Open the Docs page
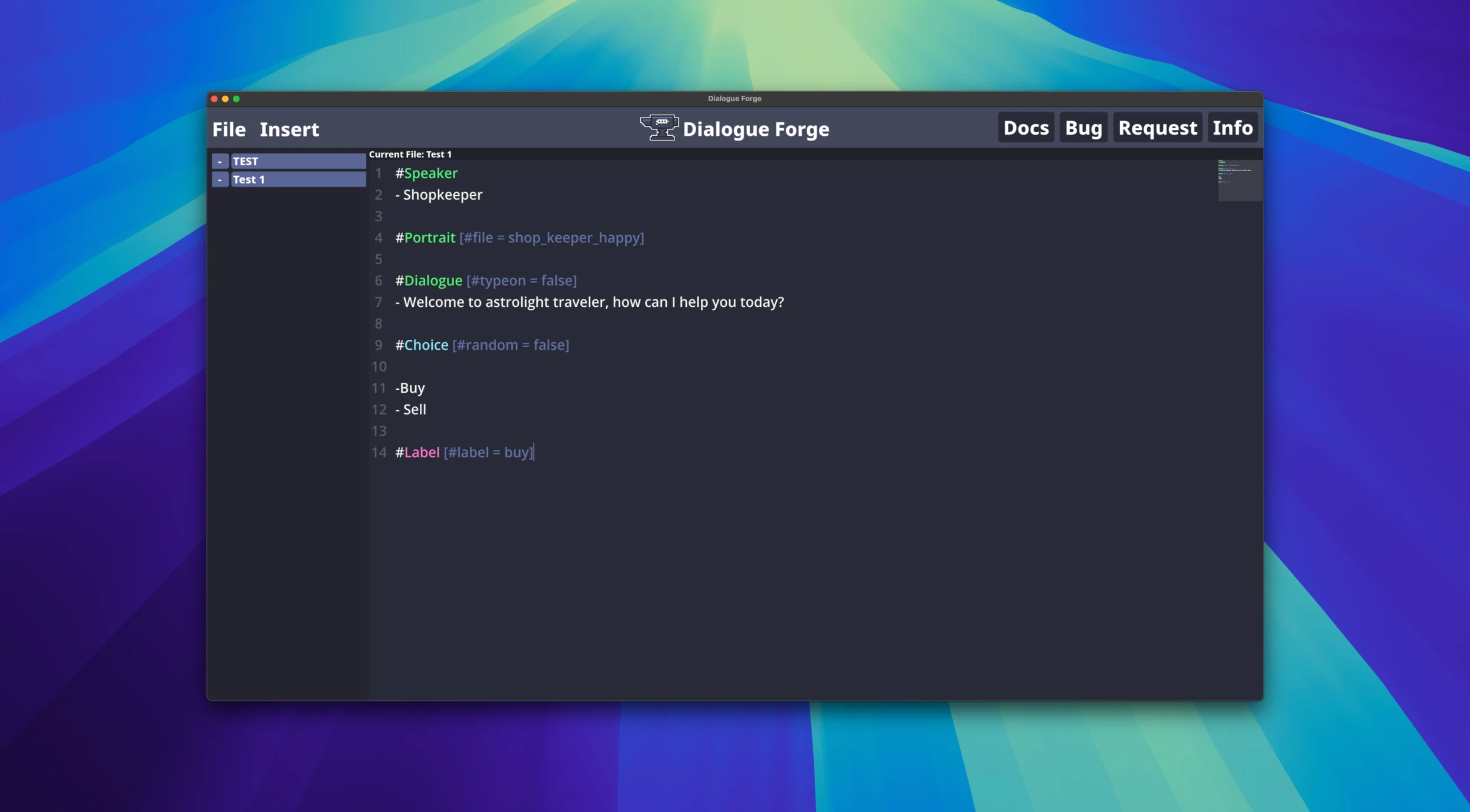 click(x=1025, y=128)
